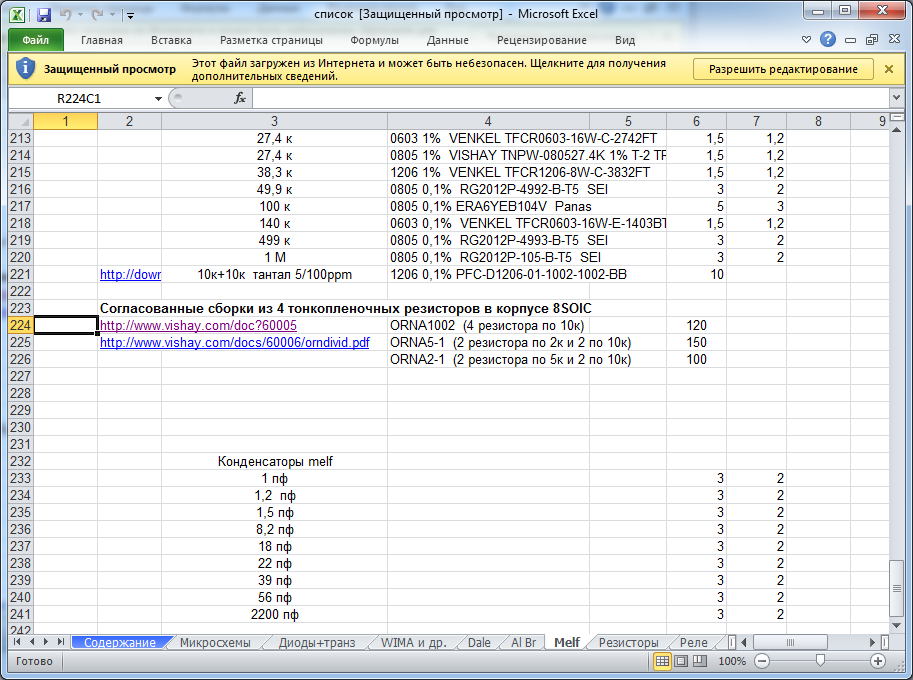Image resolution: width=913 pixels, height=680 pixels.
Task: Click cell with 2200 пф
Action: [274, 614]
